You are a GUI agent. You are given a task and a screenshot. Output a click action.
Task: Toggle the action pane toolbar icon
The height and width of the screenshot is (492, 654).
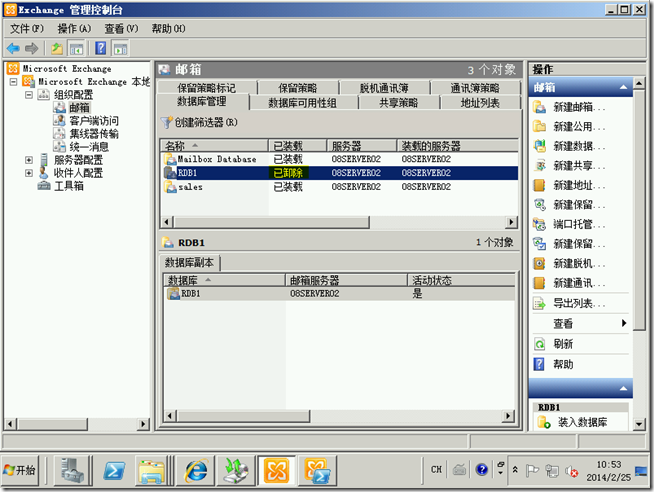[x=121, y=49]
